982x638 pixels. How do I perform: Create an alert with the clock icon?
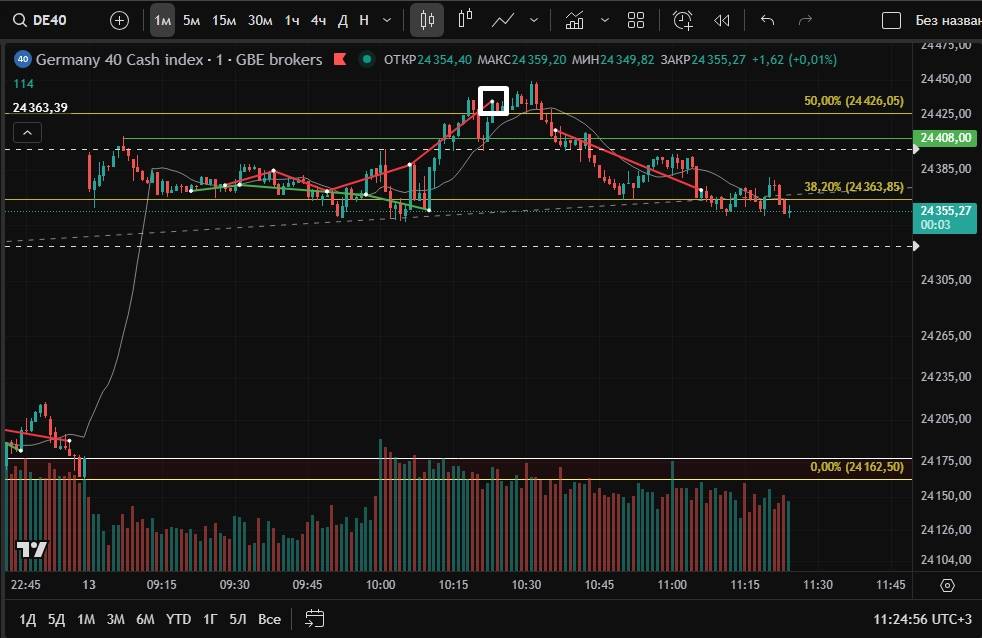click(683, 20)
